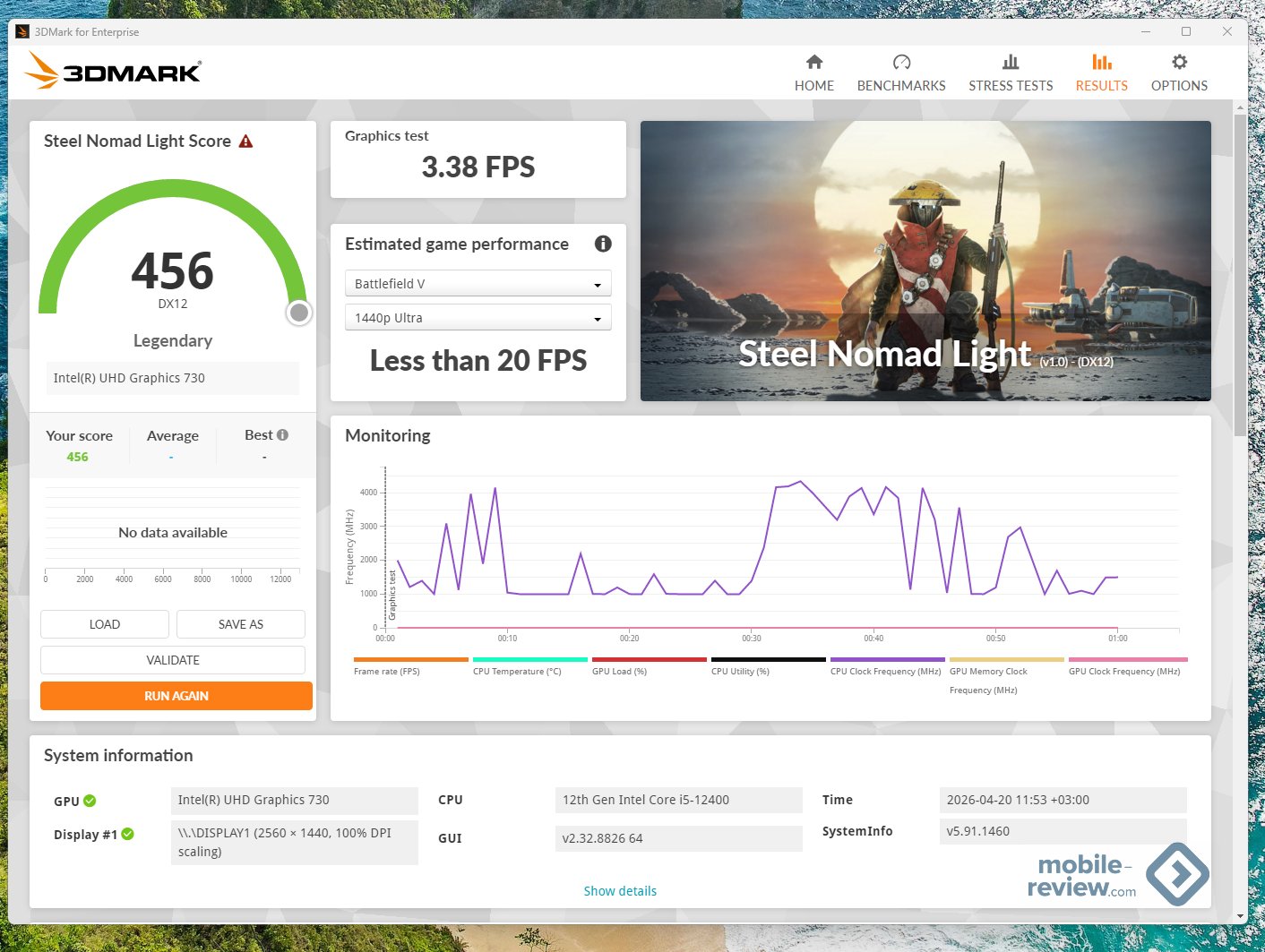Click the info icon for Estimated game performance
This screenshot has width=1265, height=952.
click(x=603, y=244)
